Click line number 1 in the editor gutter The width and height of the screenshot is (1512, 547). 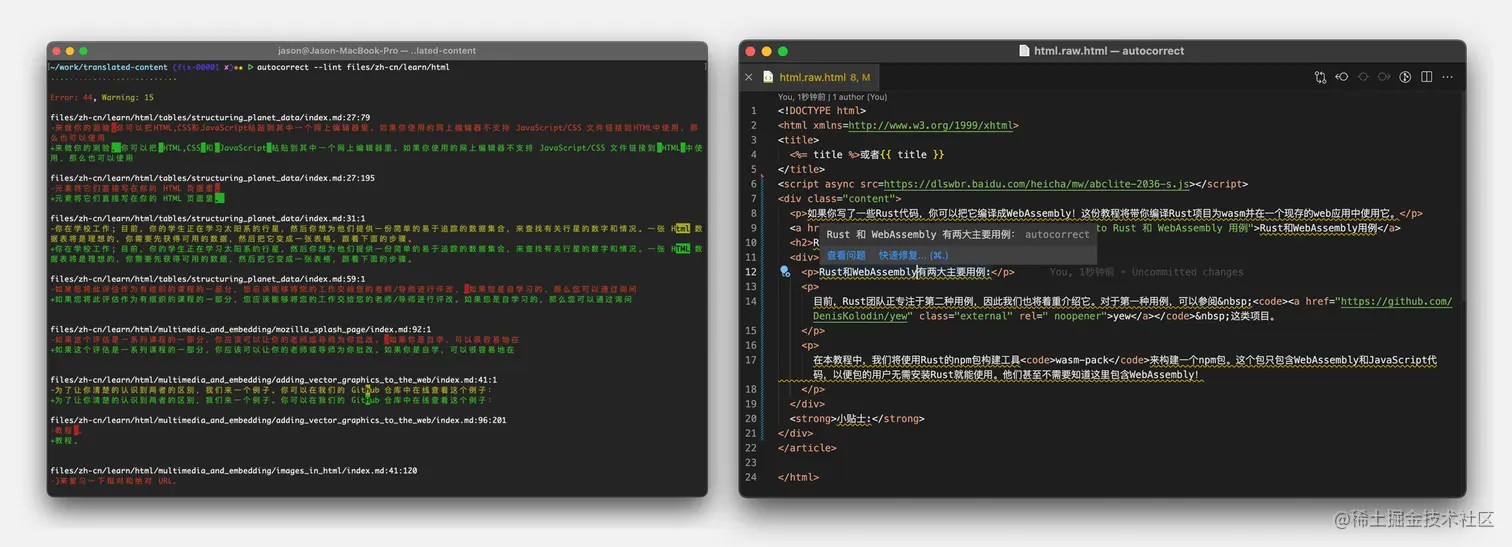pos(753,111)
